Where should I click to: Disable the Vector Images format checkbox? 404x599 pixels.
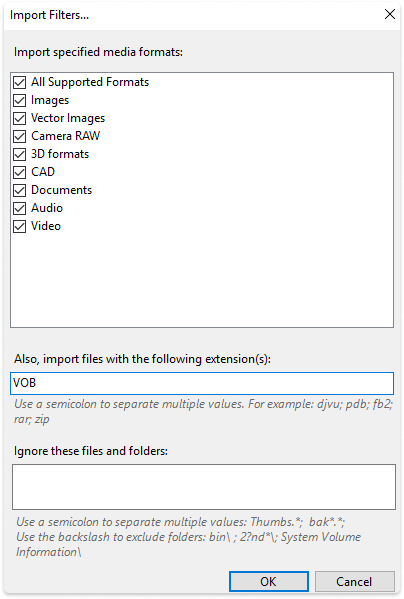19,118
